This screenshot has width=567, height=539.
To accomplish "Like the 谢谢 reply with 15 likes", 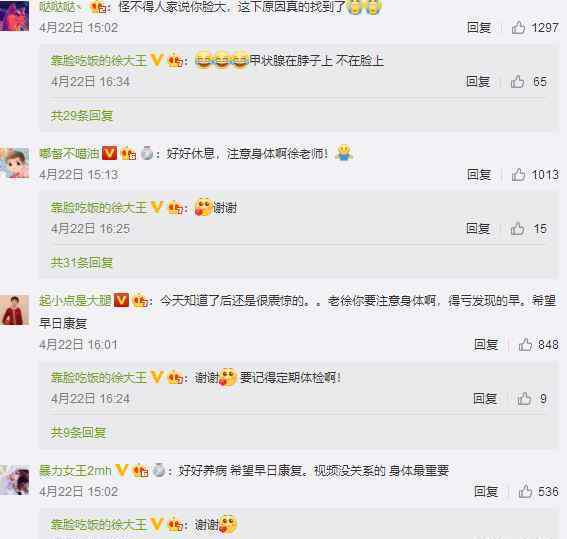I will click(517, 228).
